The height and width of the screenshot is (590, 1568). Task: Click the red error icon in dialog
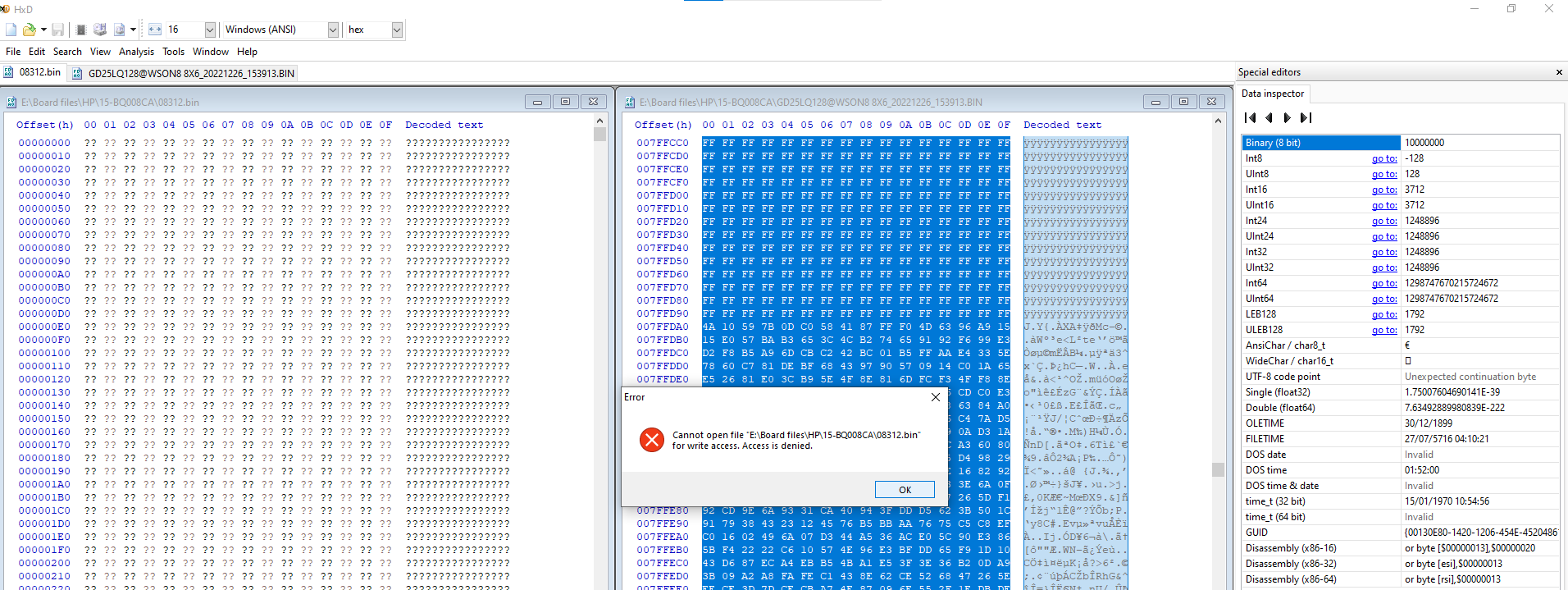[652, 440]
